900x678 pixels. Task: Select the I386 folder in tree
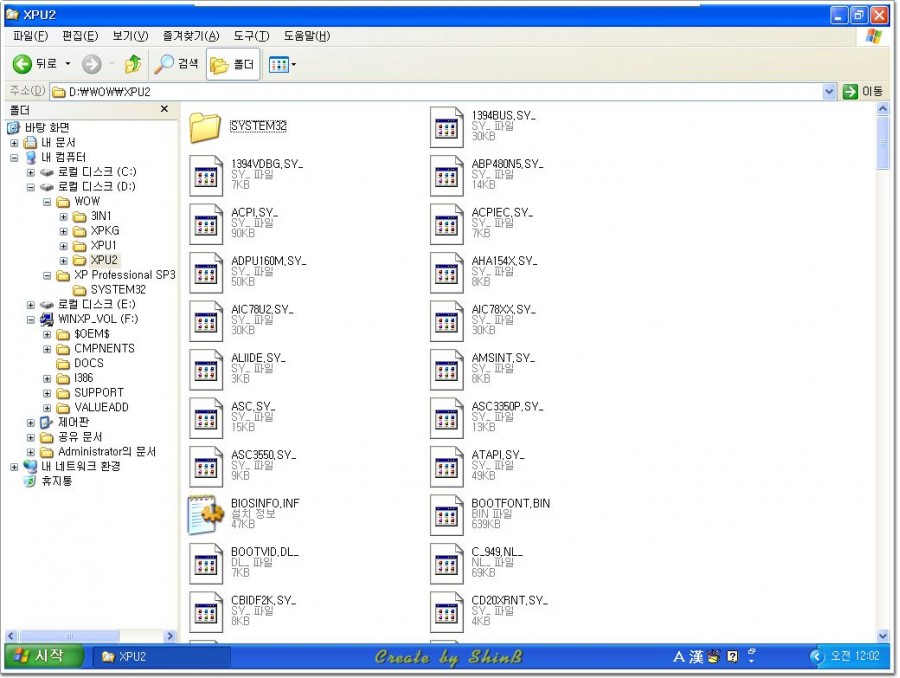[83, 378]
